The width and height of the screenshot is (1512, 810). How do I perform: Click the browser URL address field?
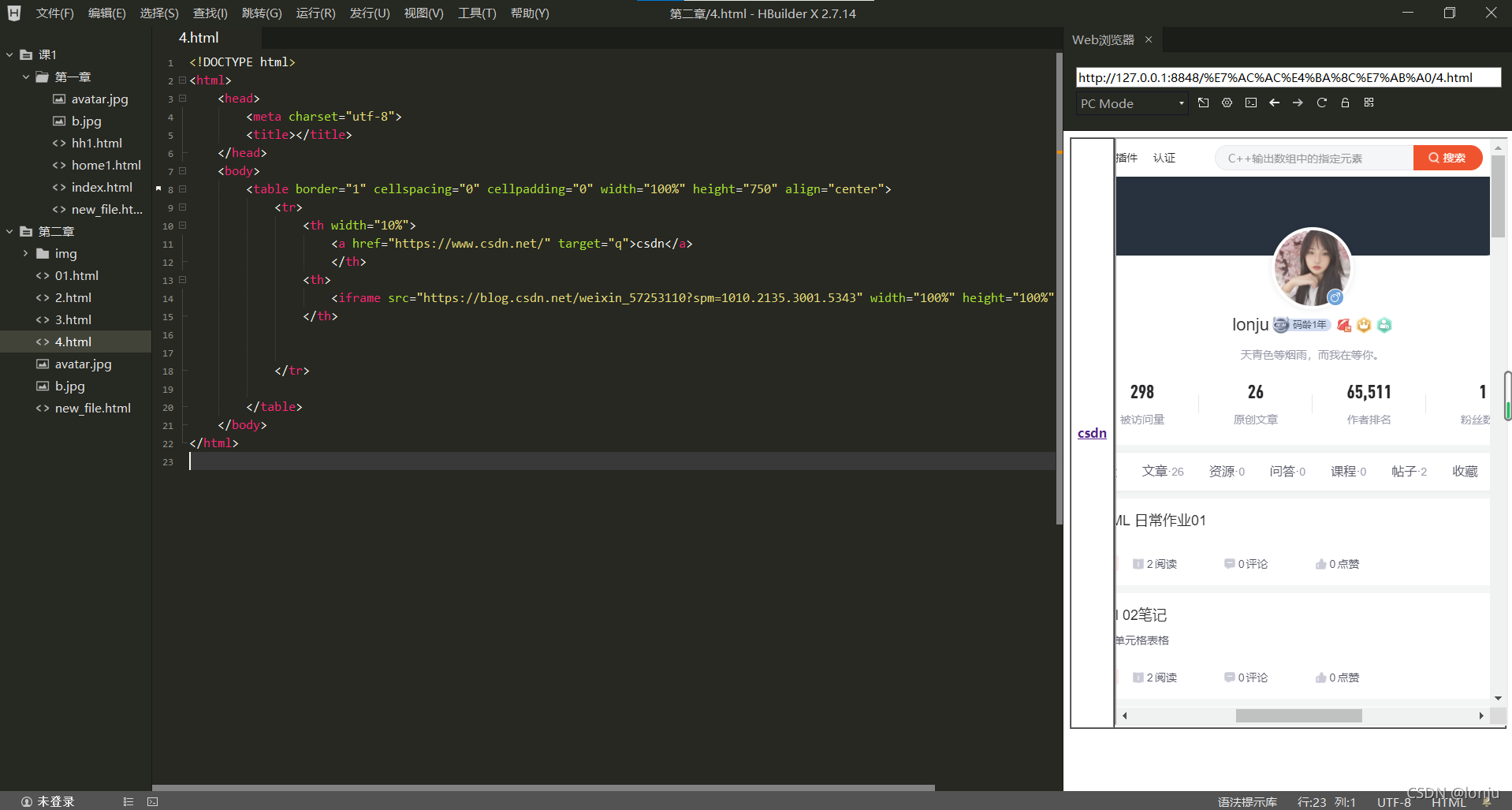point(1288,77)
